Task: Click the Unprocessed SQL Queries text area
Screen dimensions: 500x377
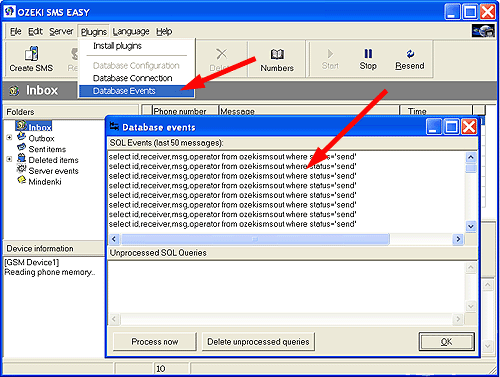Action: pyautogui.click(x=286, y=287)
